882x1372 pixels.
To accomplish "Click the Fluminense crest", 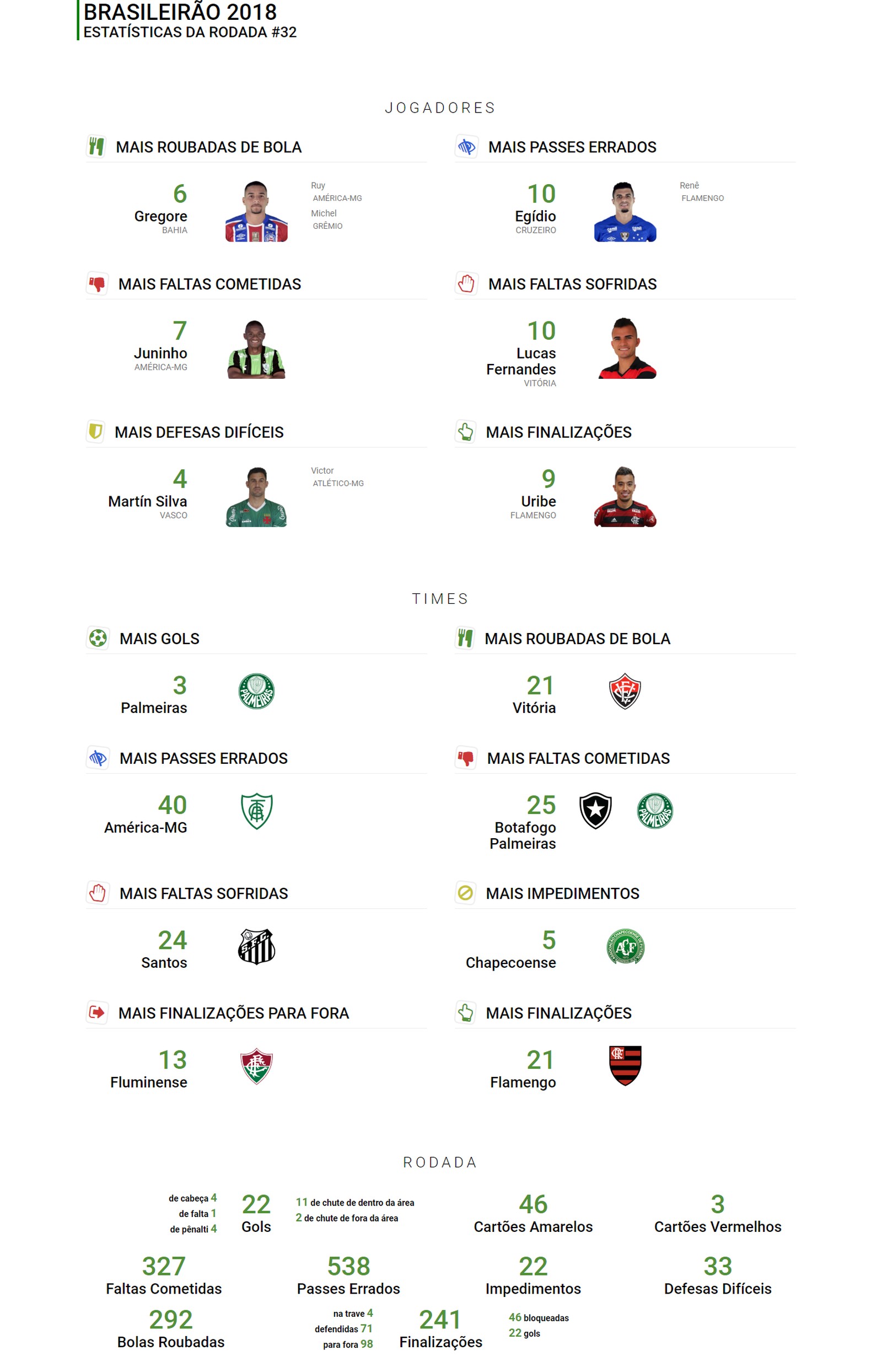I will pyautogui.click(x=256, y=1065).
